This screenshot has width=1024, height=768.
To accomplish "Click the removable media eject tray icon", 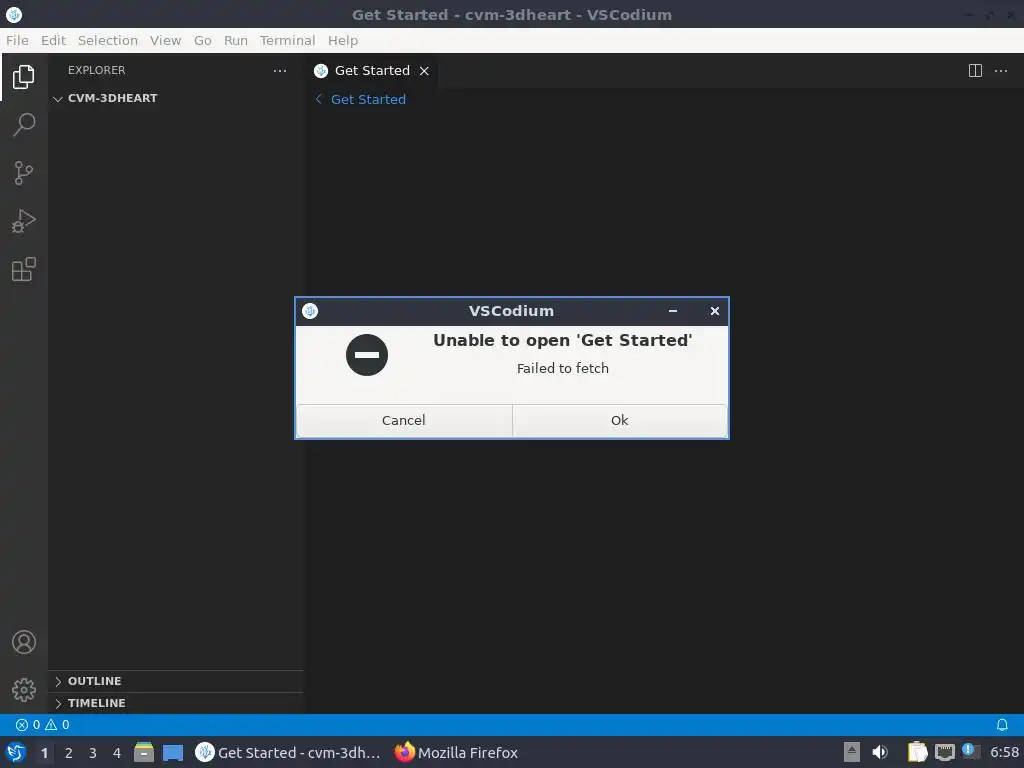I will click(x=852, y=752).
